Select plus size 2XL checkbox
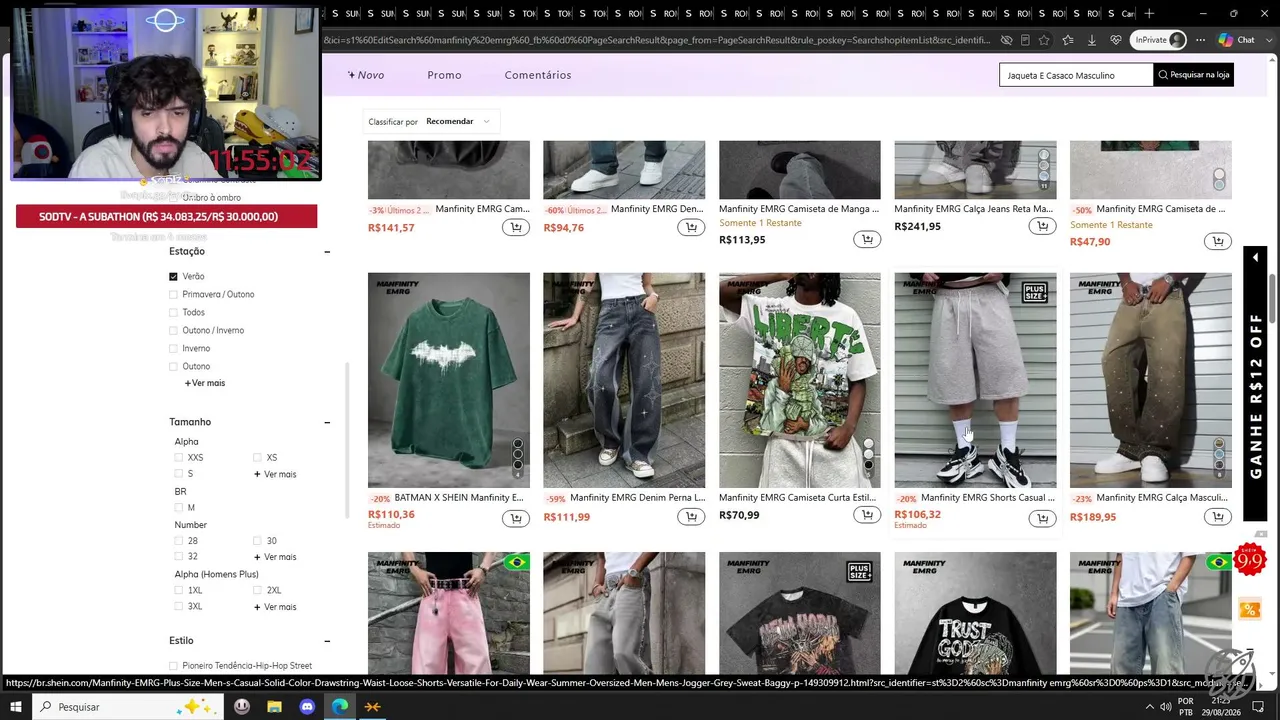The image size is (1280, 720). pos(257,591)
